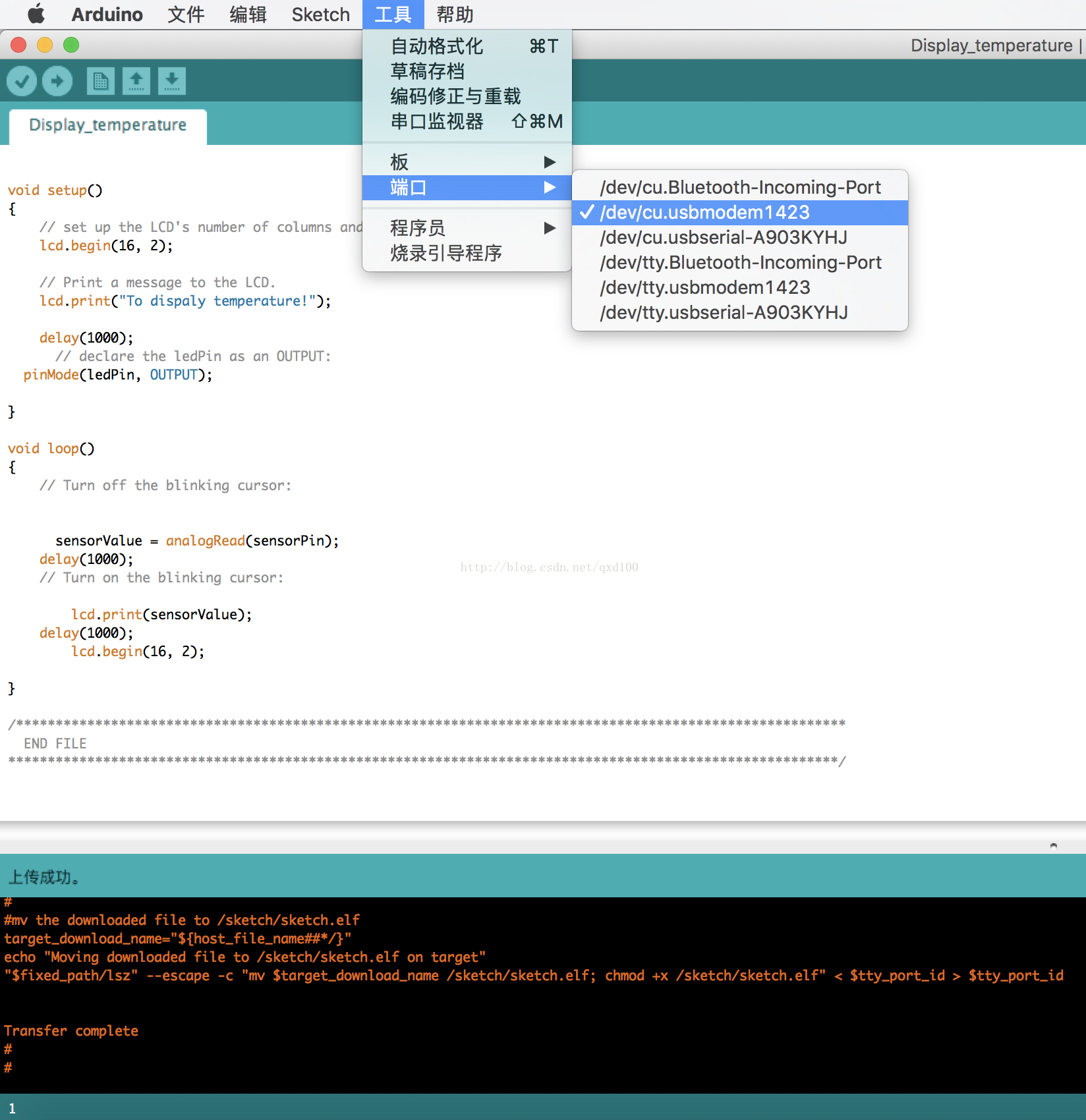This screenshot has height=1120, width=1086.
Task: Click the console resize handle dot
Action: [1054, 845]
